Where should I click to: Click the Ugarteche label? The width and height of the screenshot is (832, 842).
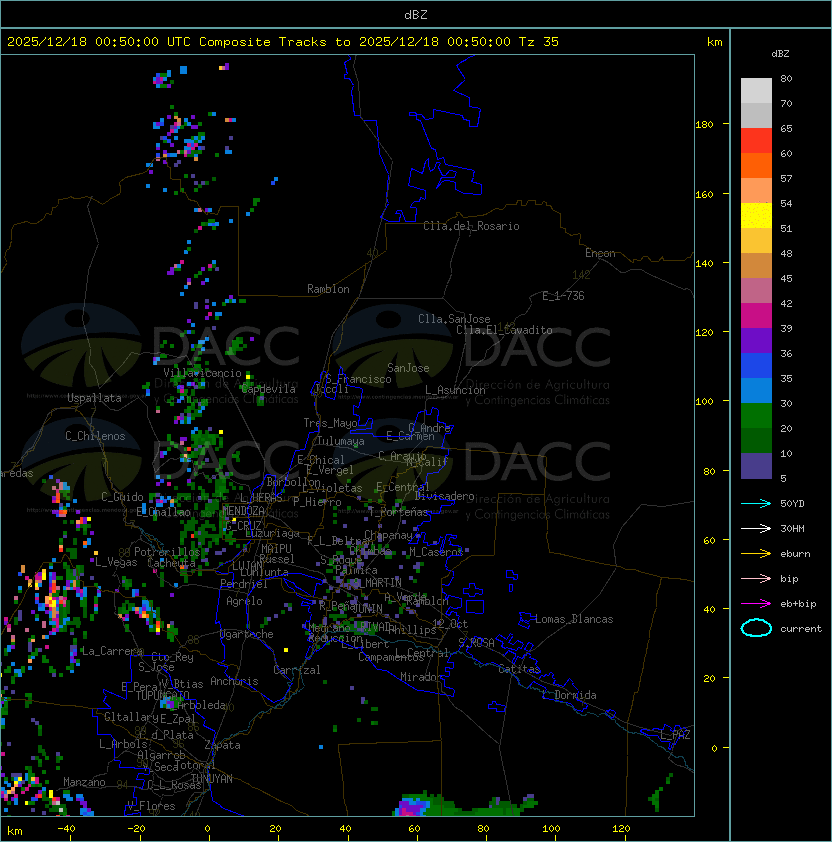(x=247, y=634)
